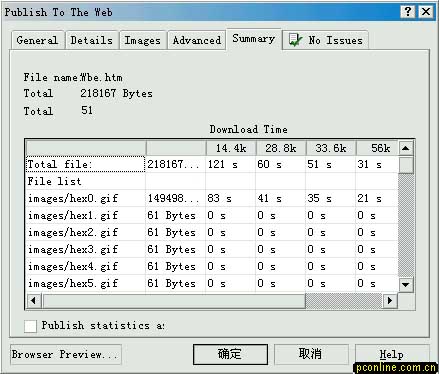
Task: Select images/hex3.gif in the file list
Action: tap(86, 249)
